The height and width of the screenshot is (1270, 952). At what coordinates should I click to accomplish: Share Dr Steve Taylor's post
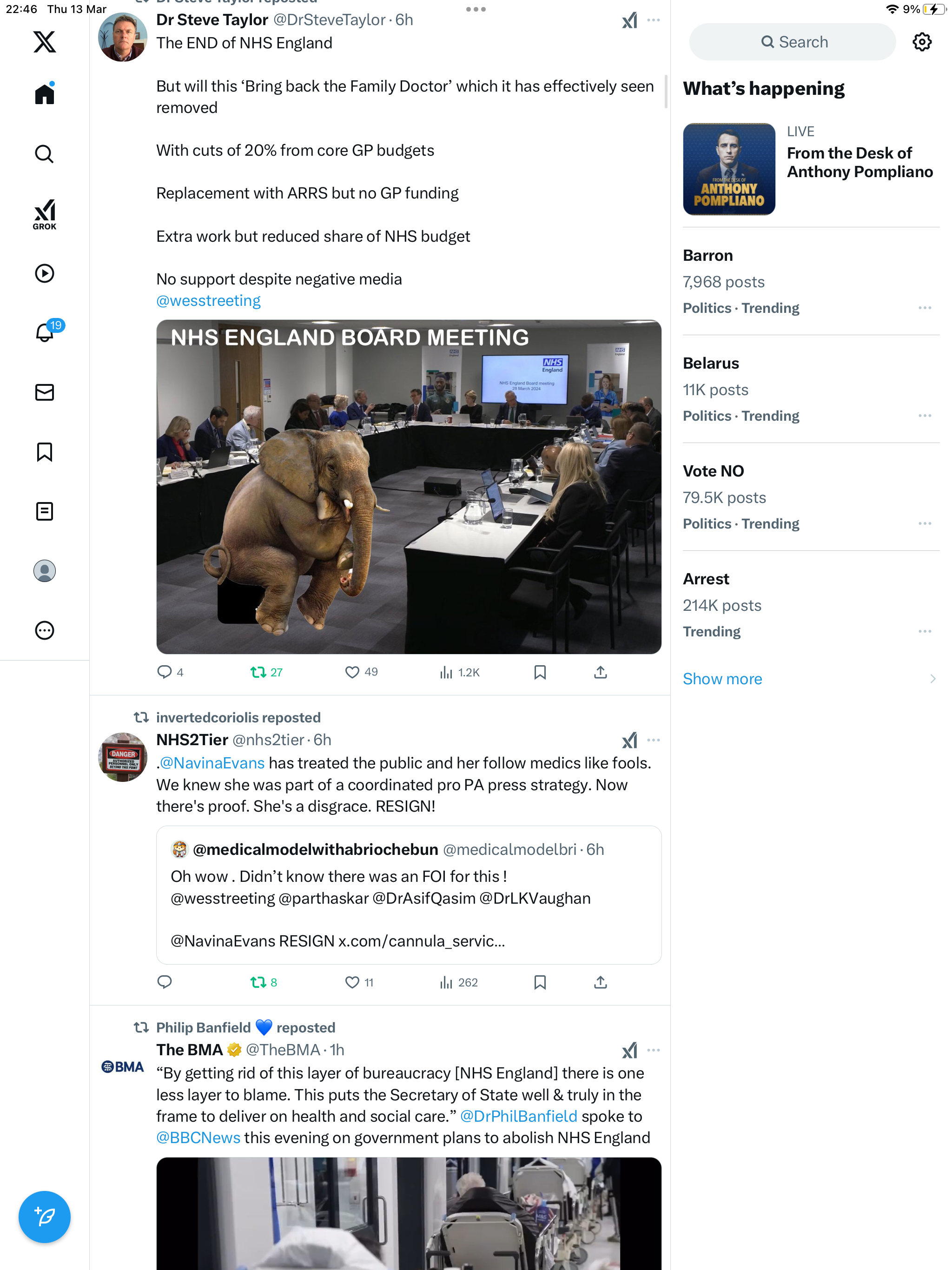[600, 672]
